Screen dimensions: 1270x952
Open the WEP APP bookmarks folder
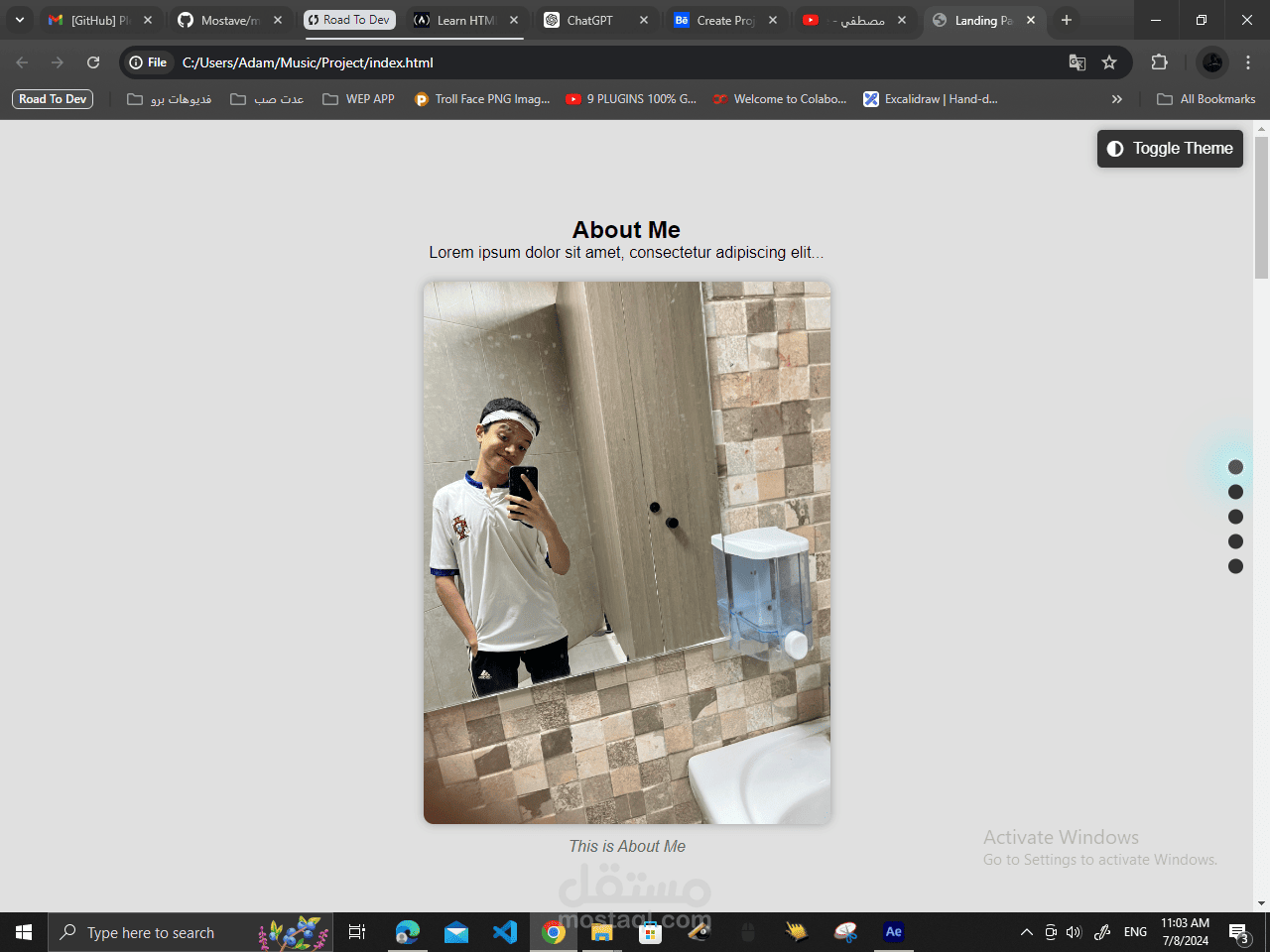click(x=358, y=99)
